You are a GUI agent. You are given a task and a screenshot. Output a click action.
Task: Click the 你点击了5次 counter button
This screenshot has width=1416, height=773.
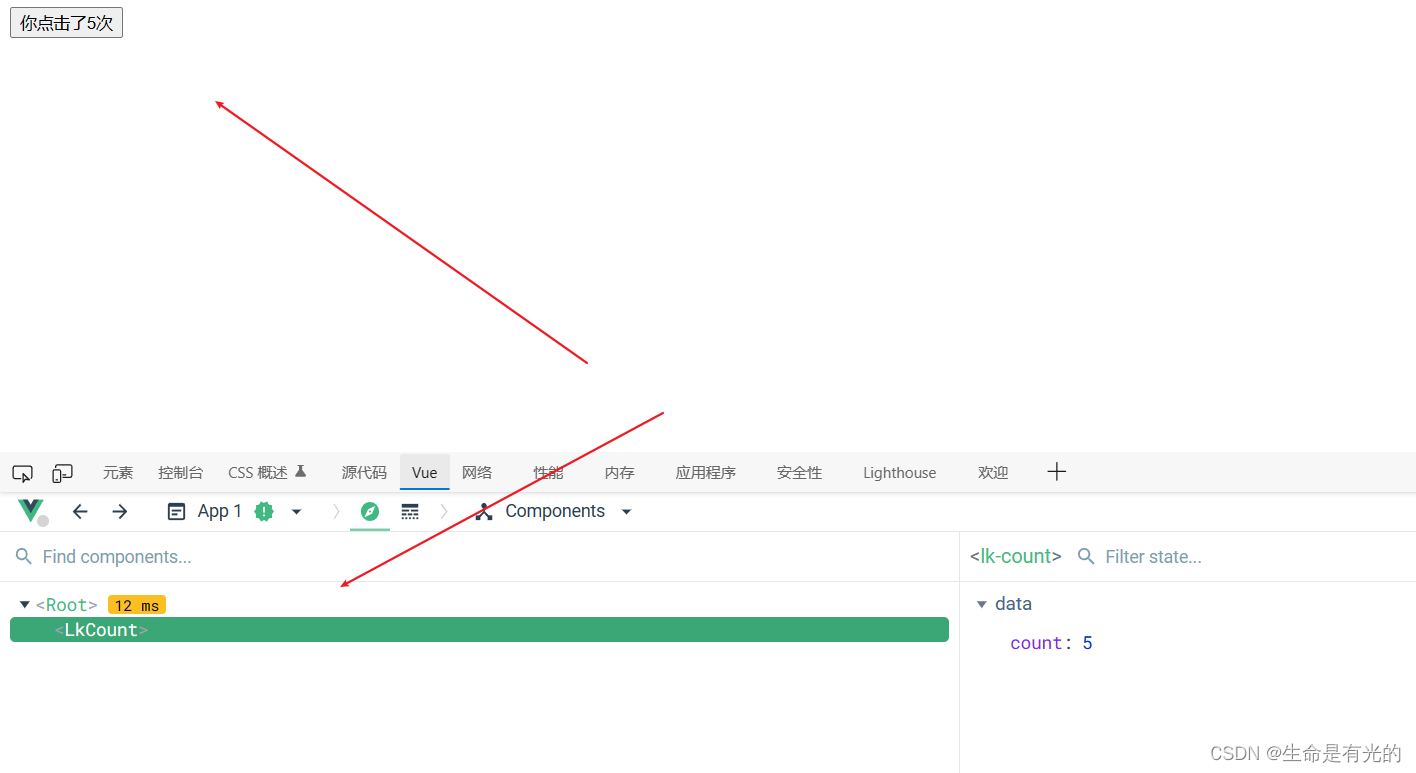pyautogui.click(x=66, y=23)
